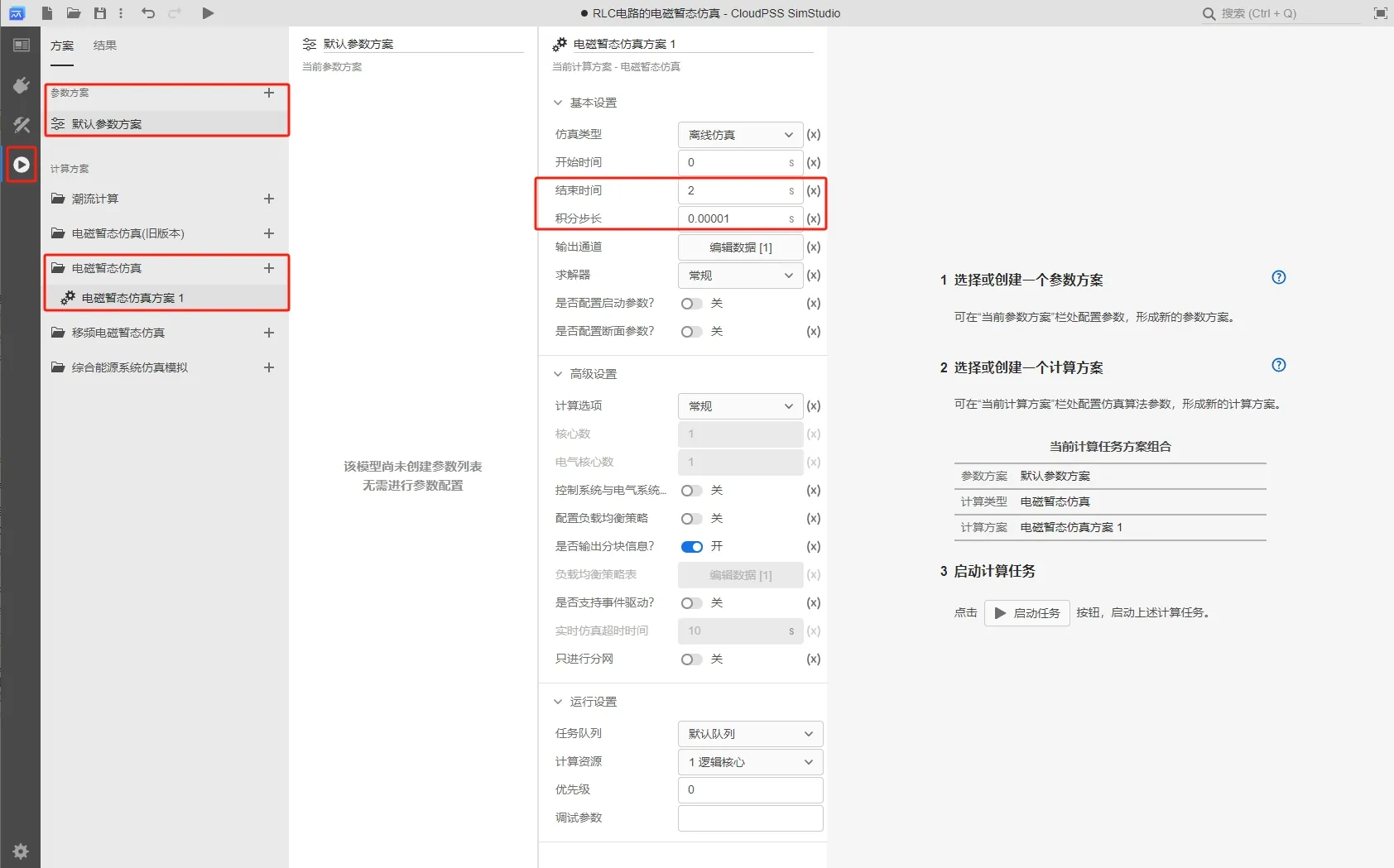Click the 开始时间 input field

coord(740,163)
